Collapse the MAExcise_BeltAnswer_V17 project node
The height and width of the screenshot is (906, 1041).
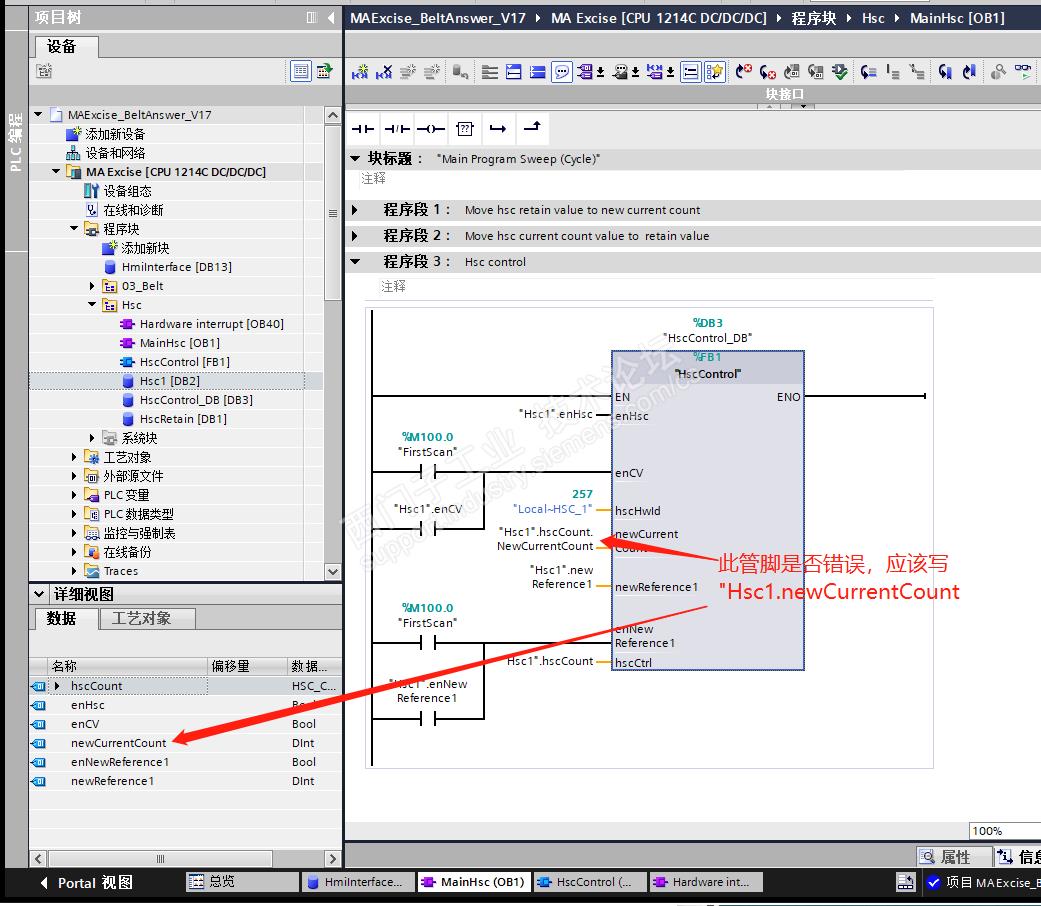click(39, 115)
